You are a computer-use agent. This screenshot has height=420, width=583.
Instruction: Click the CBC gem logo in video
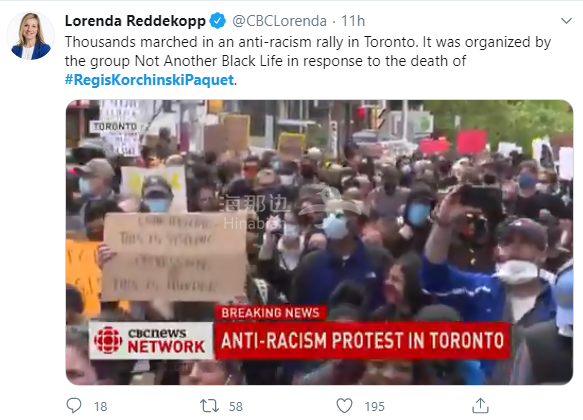pyautogui.click(x=108, y=340)
